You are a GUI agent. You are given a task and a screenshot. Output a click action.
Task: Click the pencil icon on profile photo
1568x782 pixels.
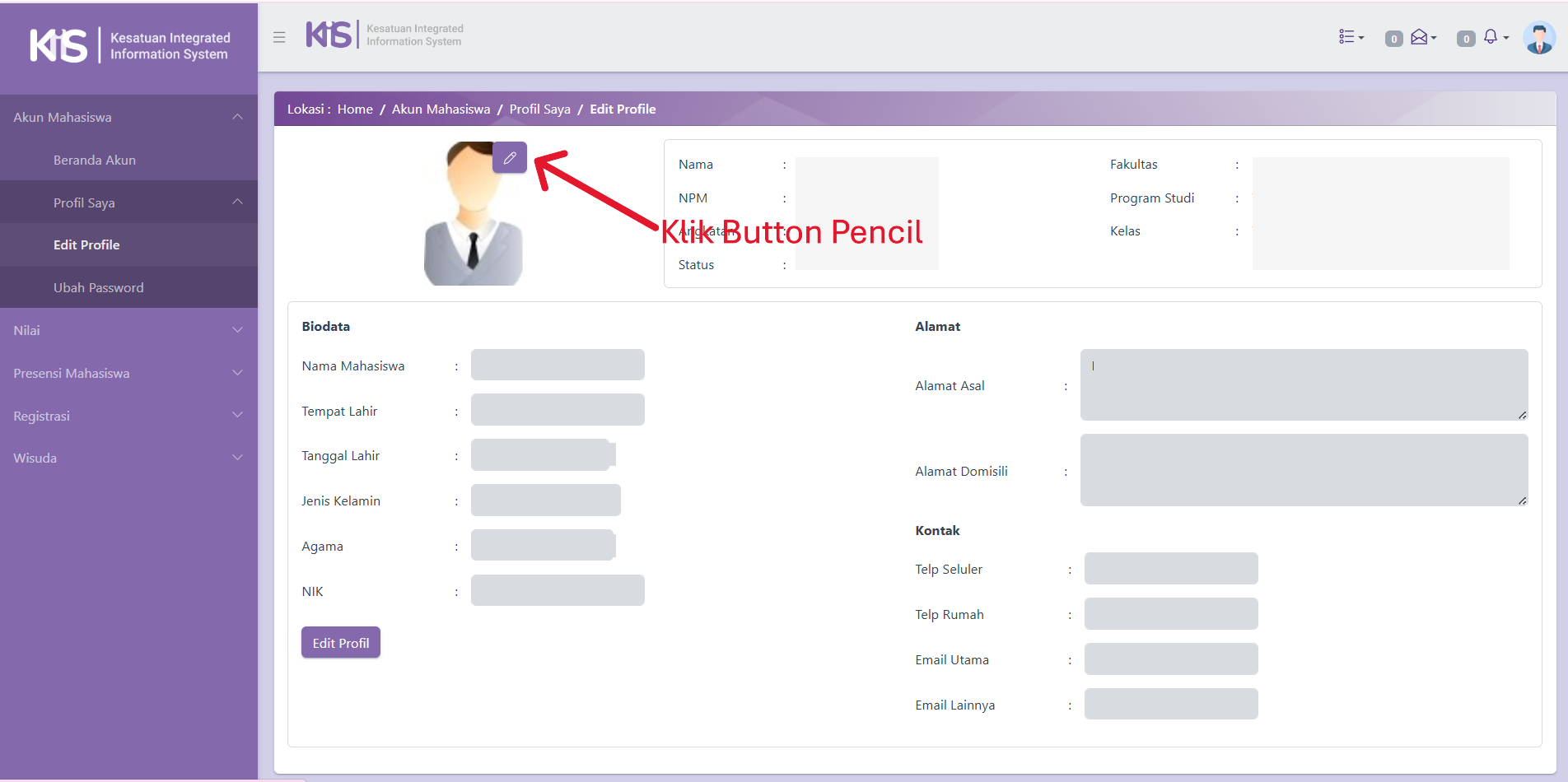coord(510,157)
